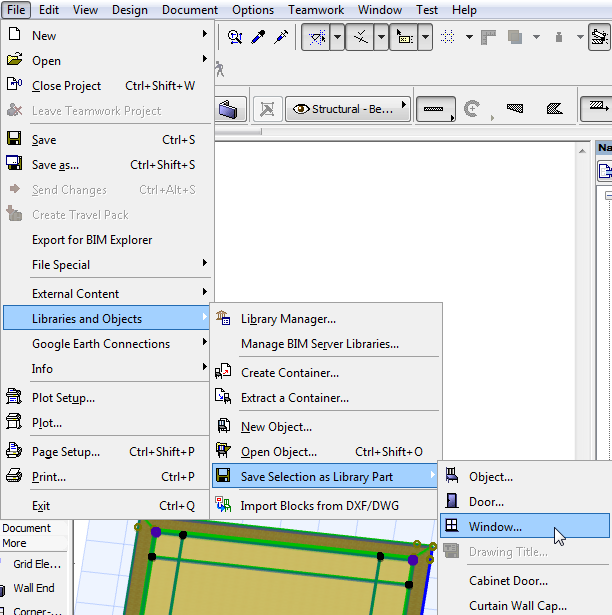The height and width of the screenshot is (615, 612).
Task: Expand File Special submenu
Action: coord(107,265)
